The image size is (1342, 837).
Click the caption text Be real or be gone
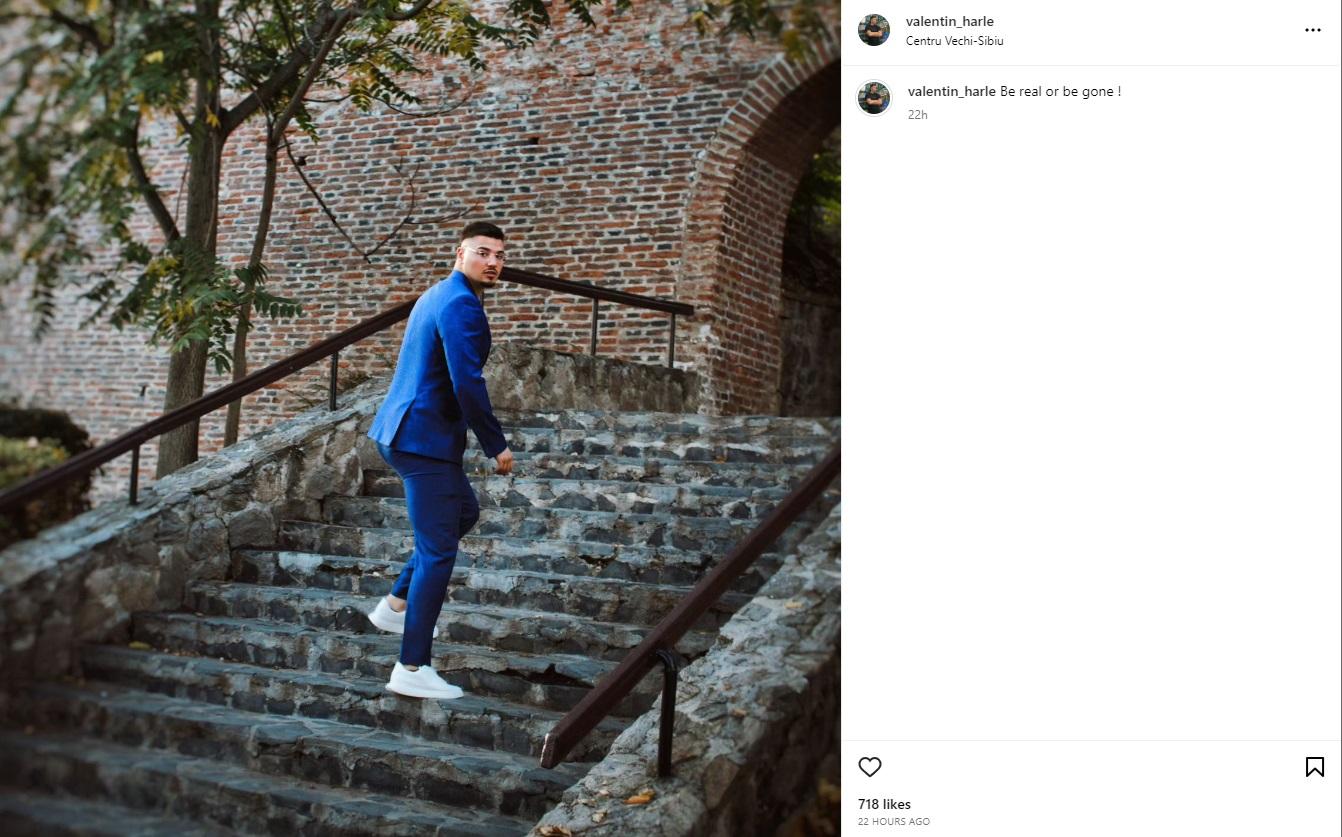pyautogui.click(x=1060, y=91)
